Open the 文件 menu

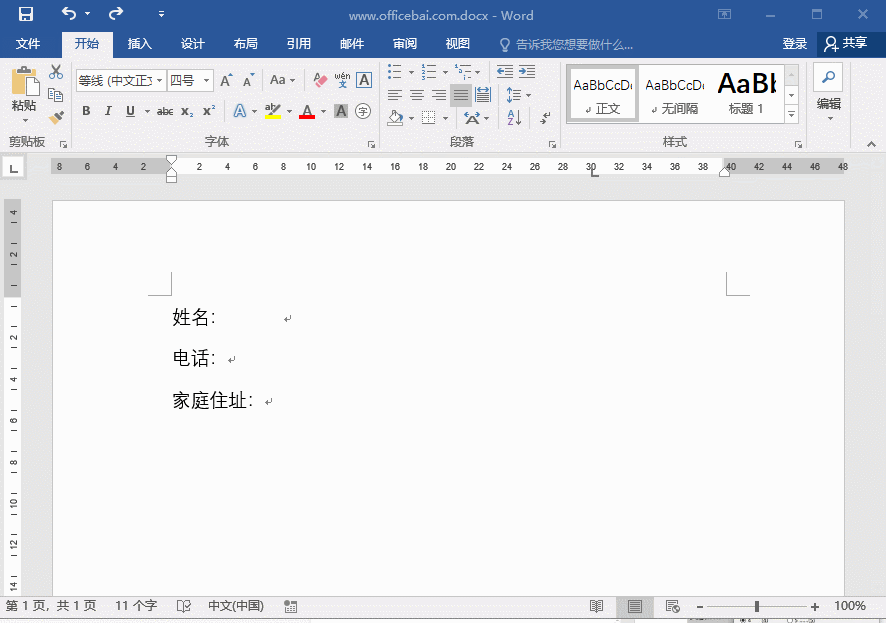point(28,43)
